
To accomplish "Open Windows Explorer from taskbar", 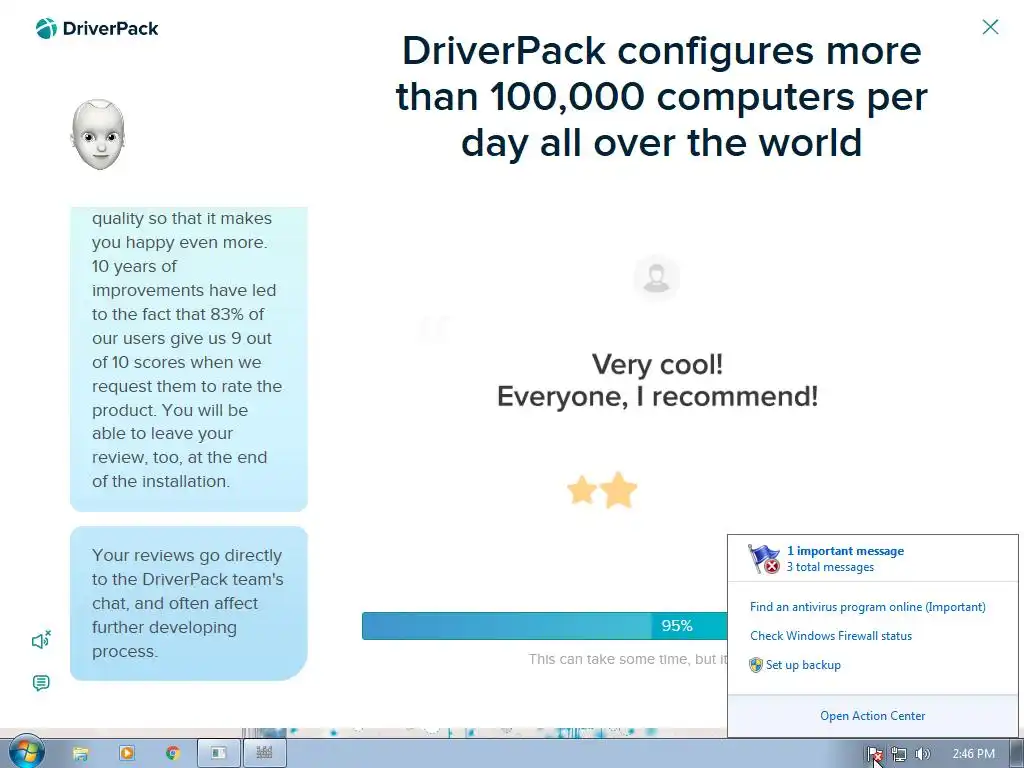I will (80, 754).
